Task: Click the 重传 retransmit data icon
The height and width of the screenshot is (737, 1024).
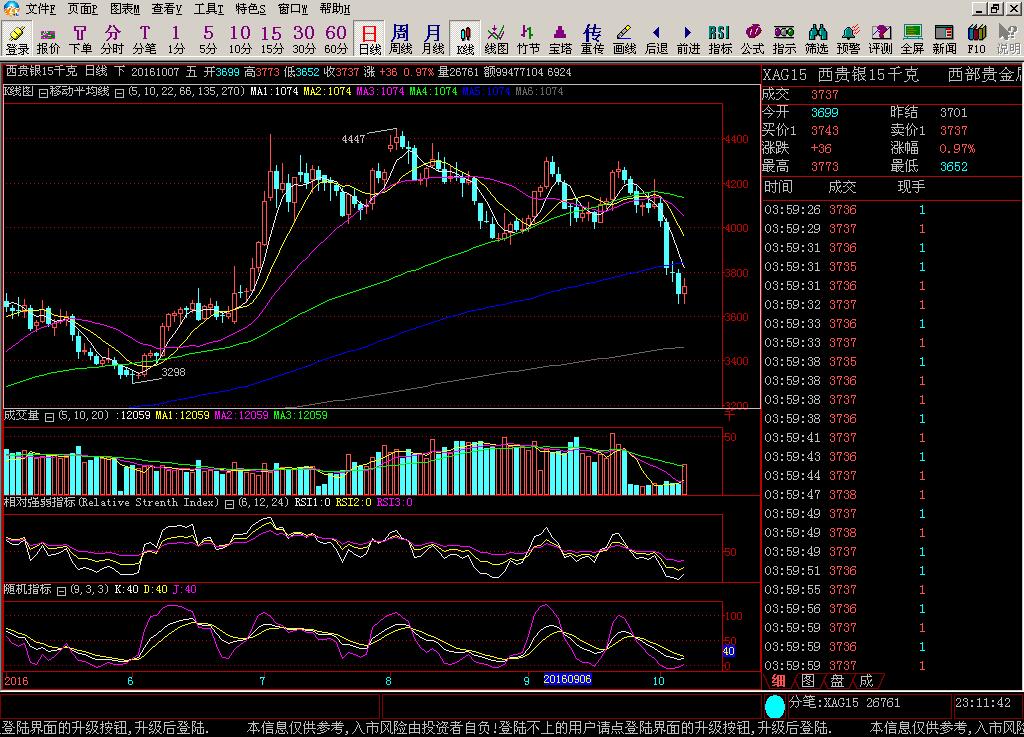Action: coord(592,39)
